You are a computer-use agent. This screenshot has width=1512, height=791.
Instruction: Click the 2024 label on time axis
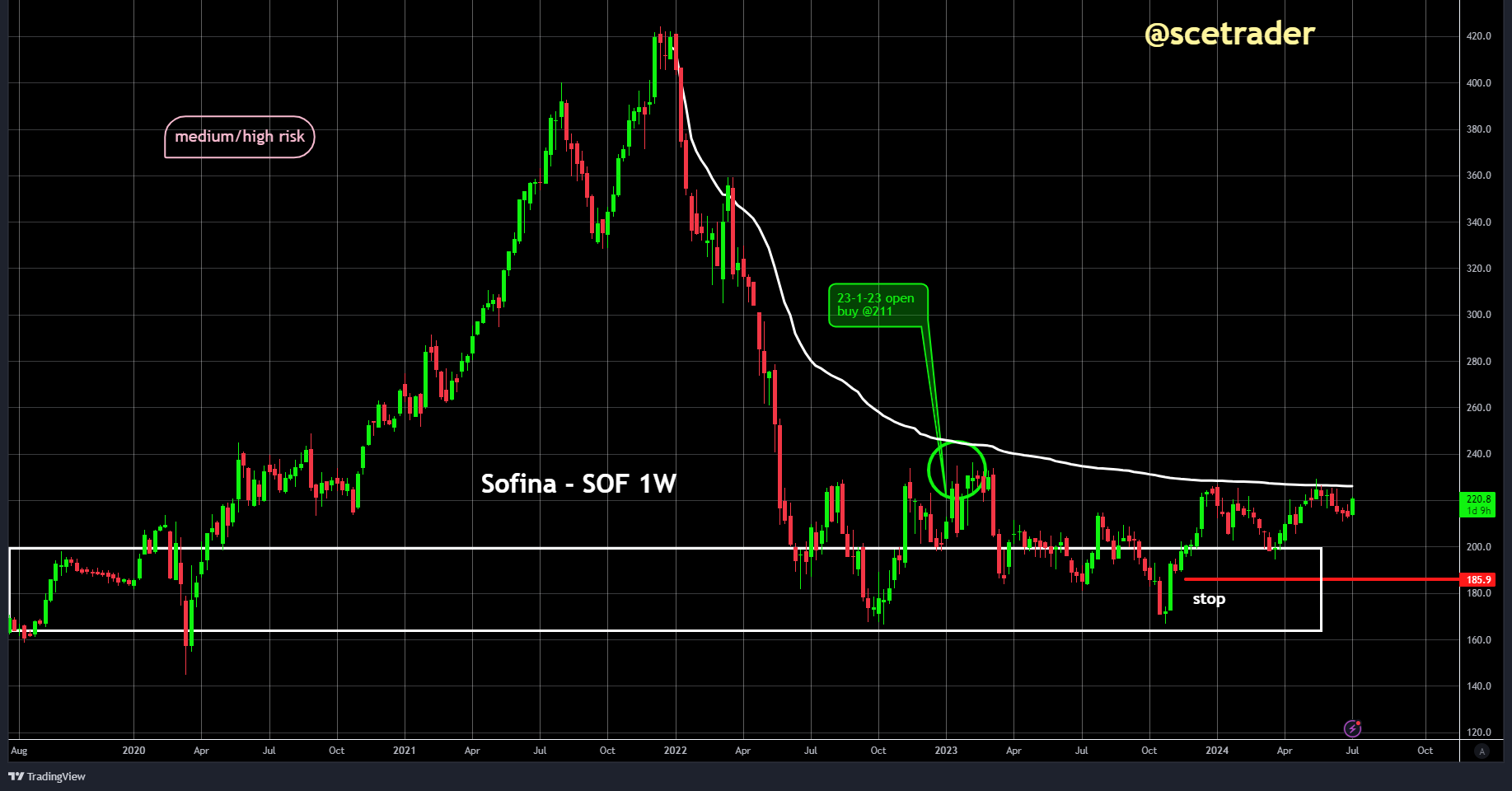click(x=1217, y=751)
